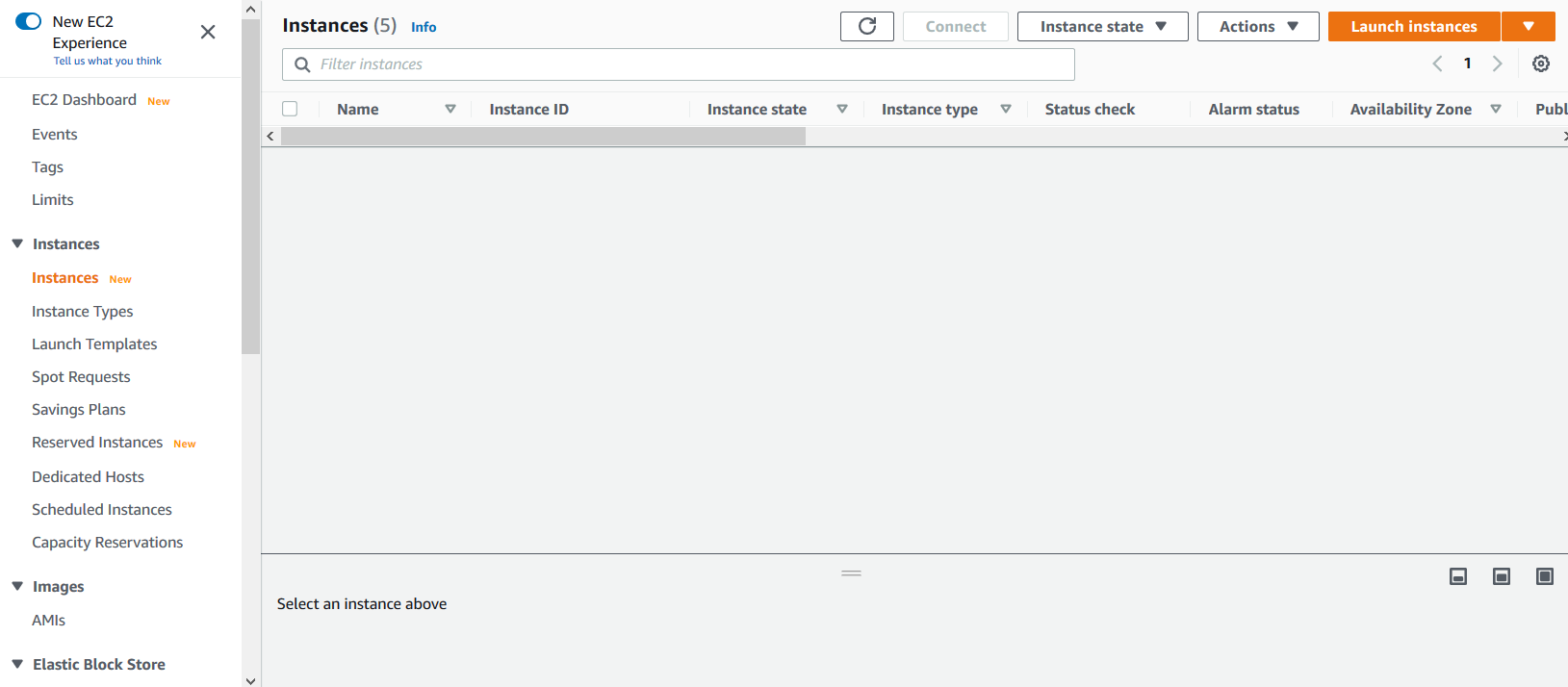Open table preferences gear icon
Image resolution: width=1568 pixels, height=687 pixels.
tap(1541, 64)
